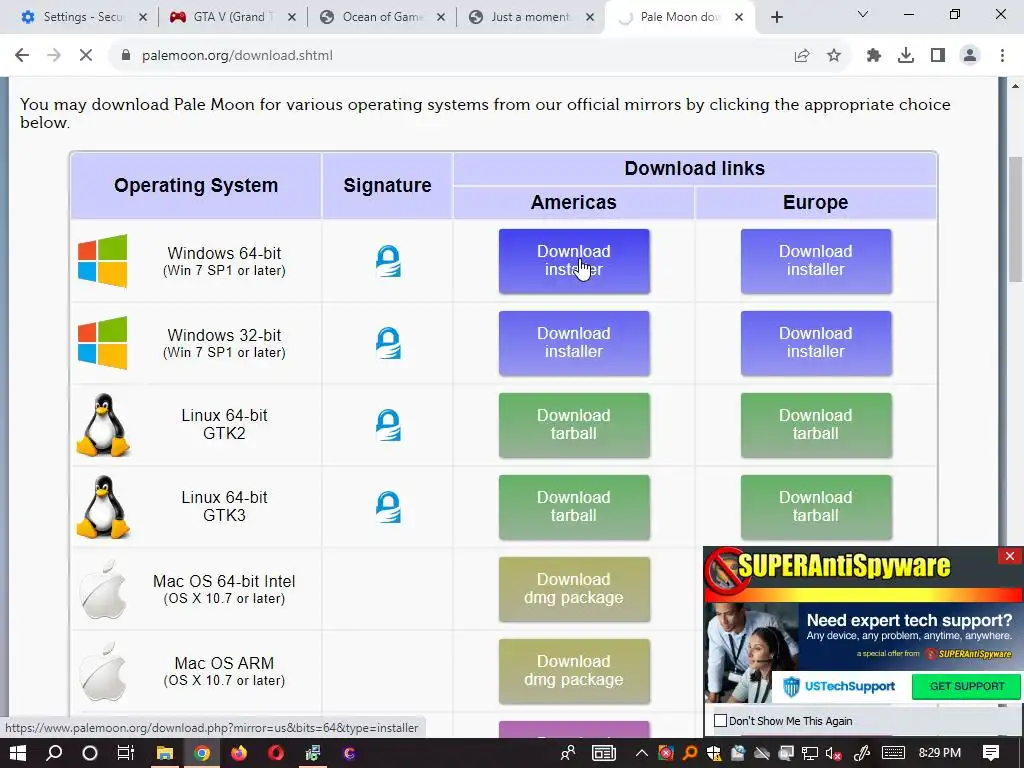The width and height of the screenshot is (1024, 768).
Task: Open the Windows Start menu
Action: pos(18,753)
